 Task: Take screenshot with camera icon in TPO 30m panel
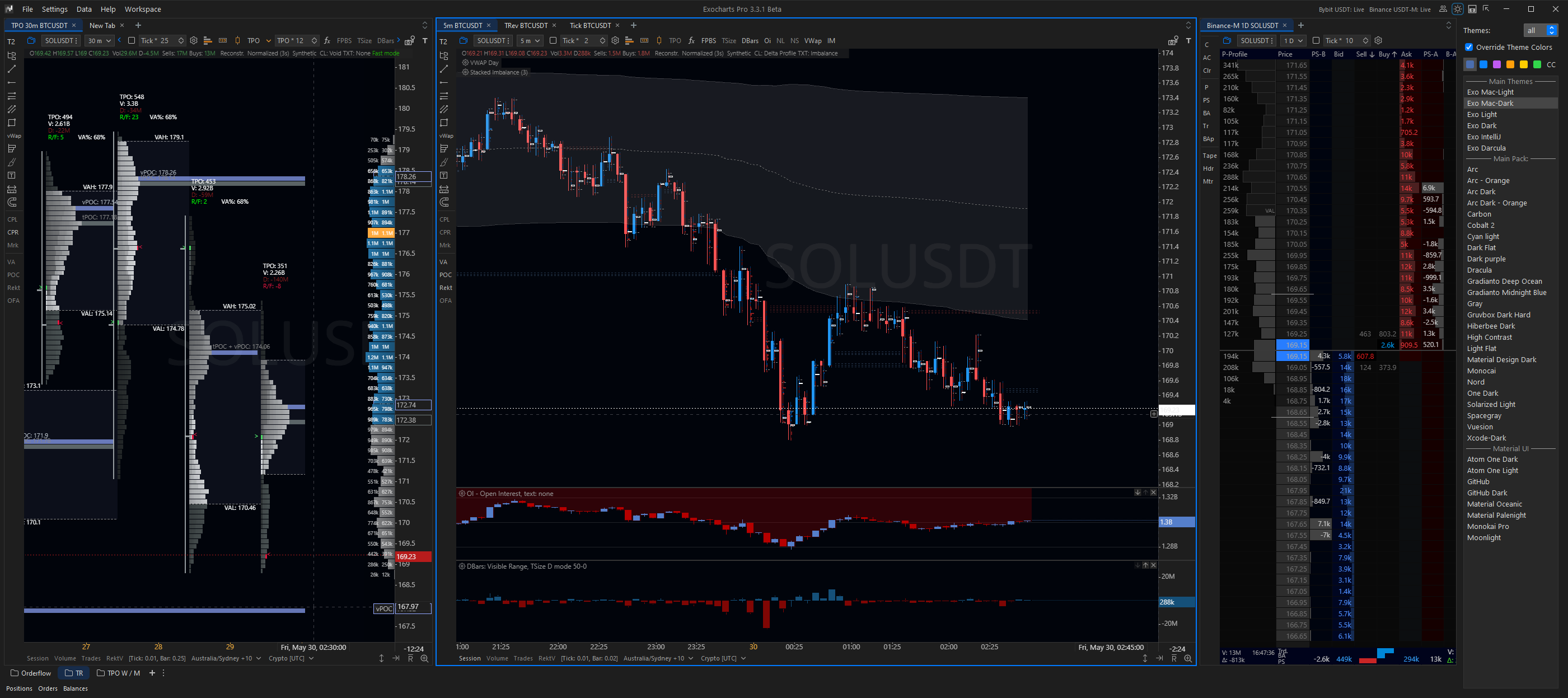coord(410,41)
